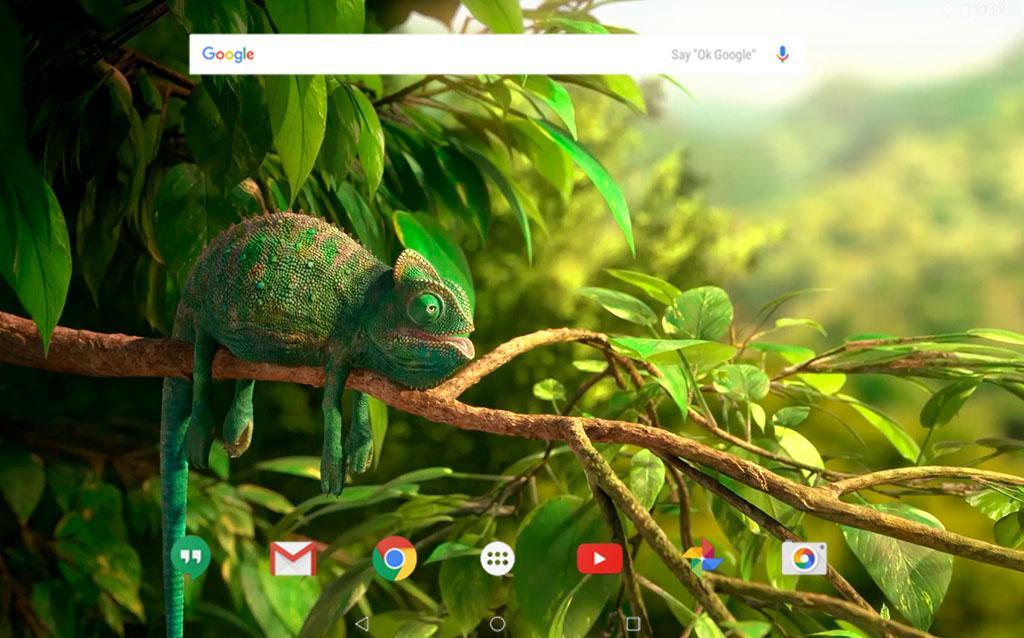Viewport: 1024px width, 638px height.
Task: Tap the 'Say "Ok Google"' hint text
Action: [713, 55]
